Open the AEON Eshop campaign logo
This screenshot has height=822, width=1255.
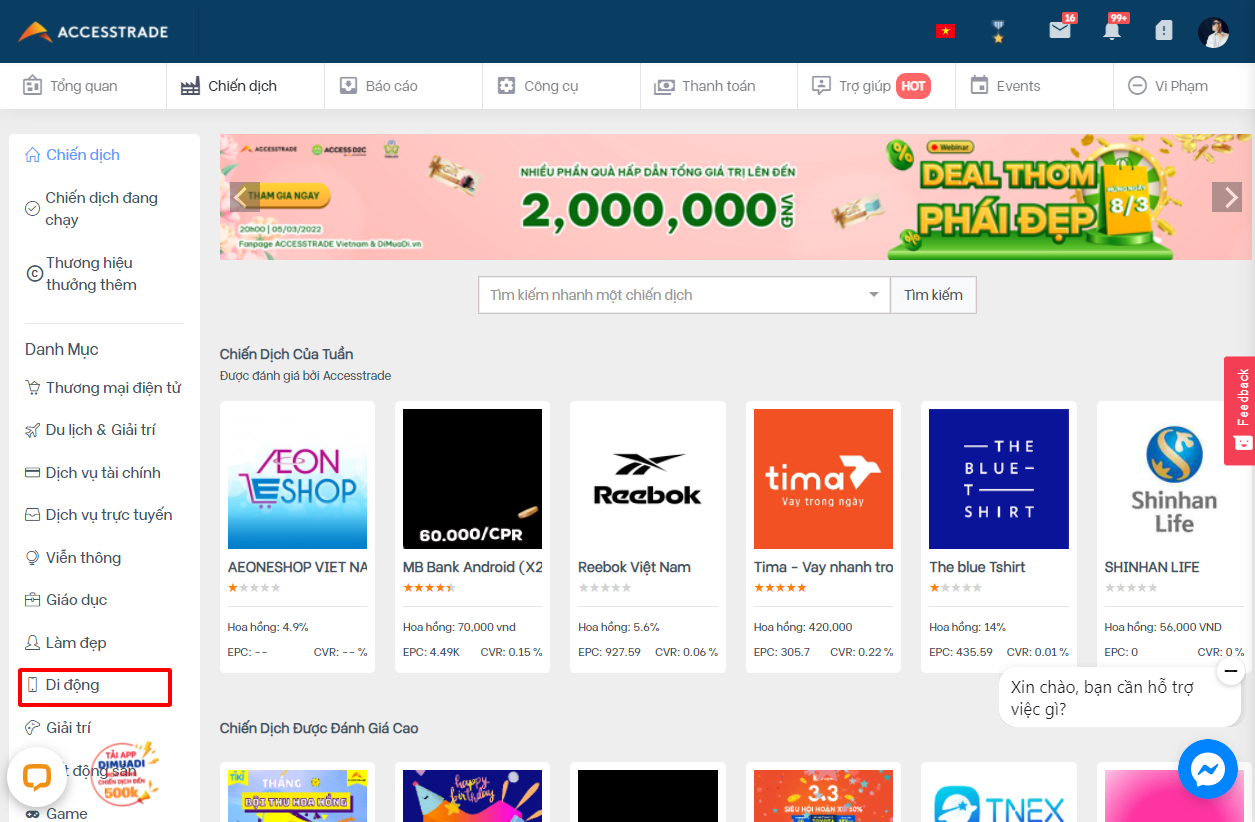tap(297, 479)
